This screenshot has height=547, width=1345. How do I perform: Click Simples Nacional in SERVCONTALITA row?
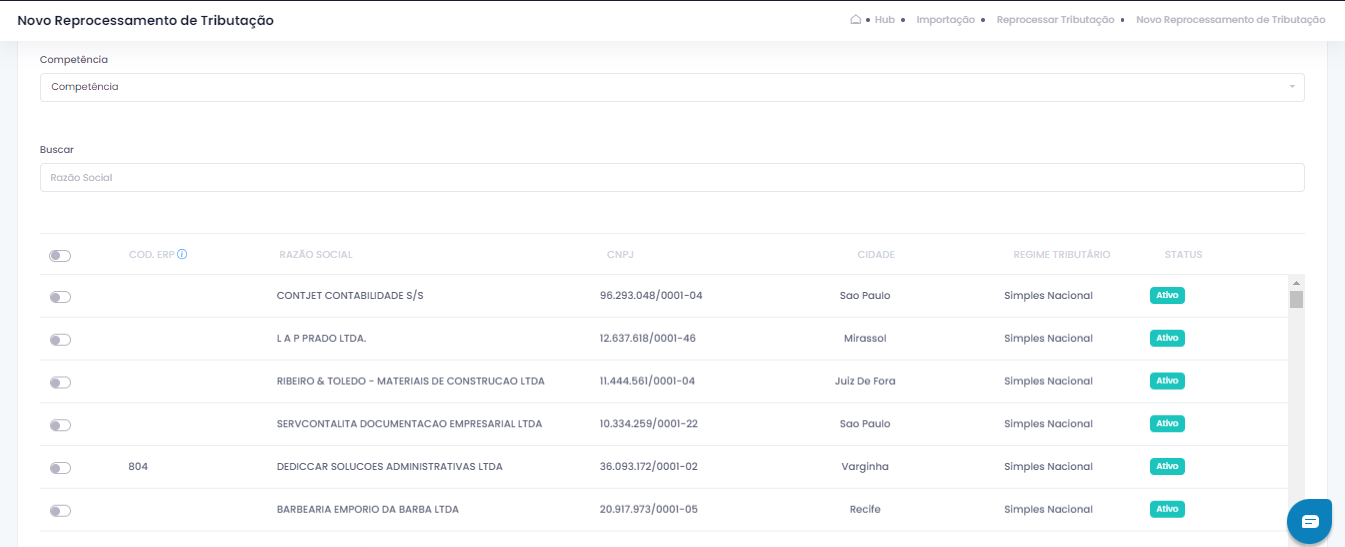click(1048, 424)
